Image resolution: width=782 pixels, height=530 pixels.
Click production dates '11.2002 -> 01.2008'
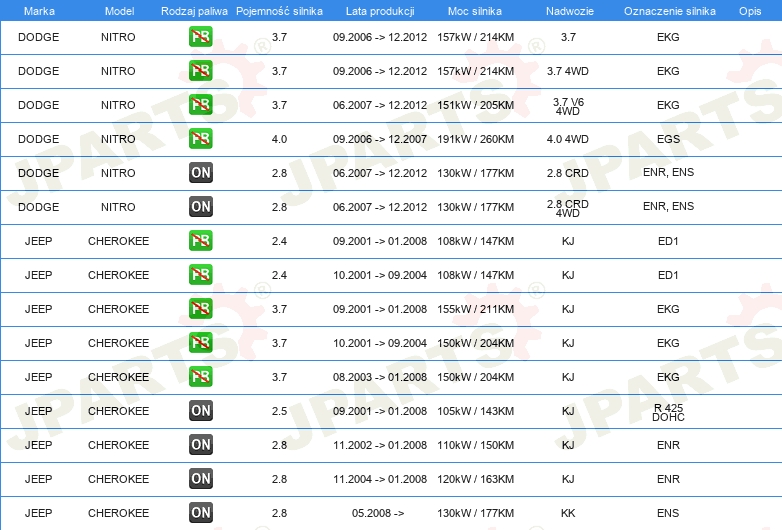click(x=380, y=445)
